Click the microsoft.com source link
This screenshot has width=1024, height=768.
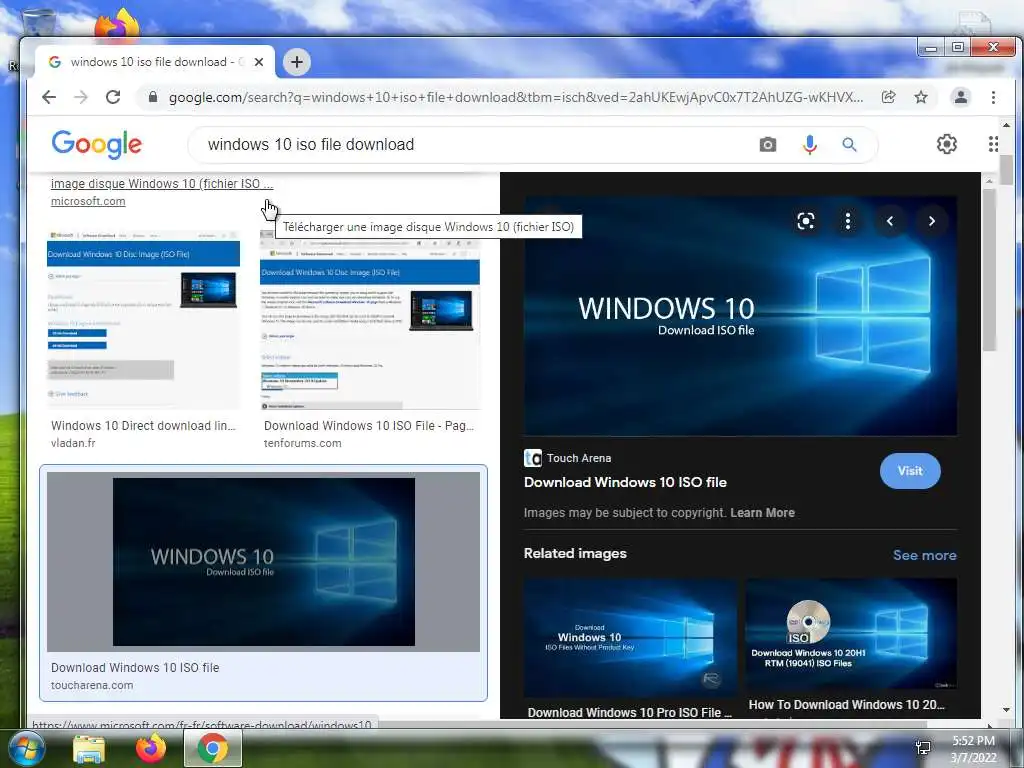coord(88,201)
